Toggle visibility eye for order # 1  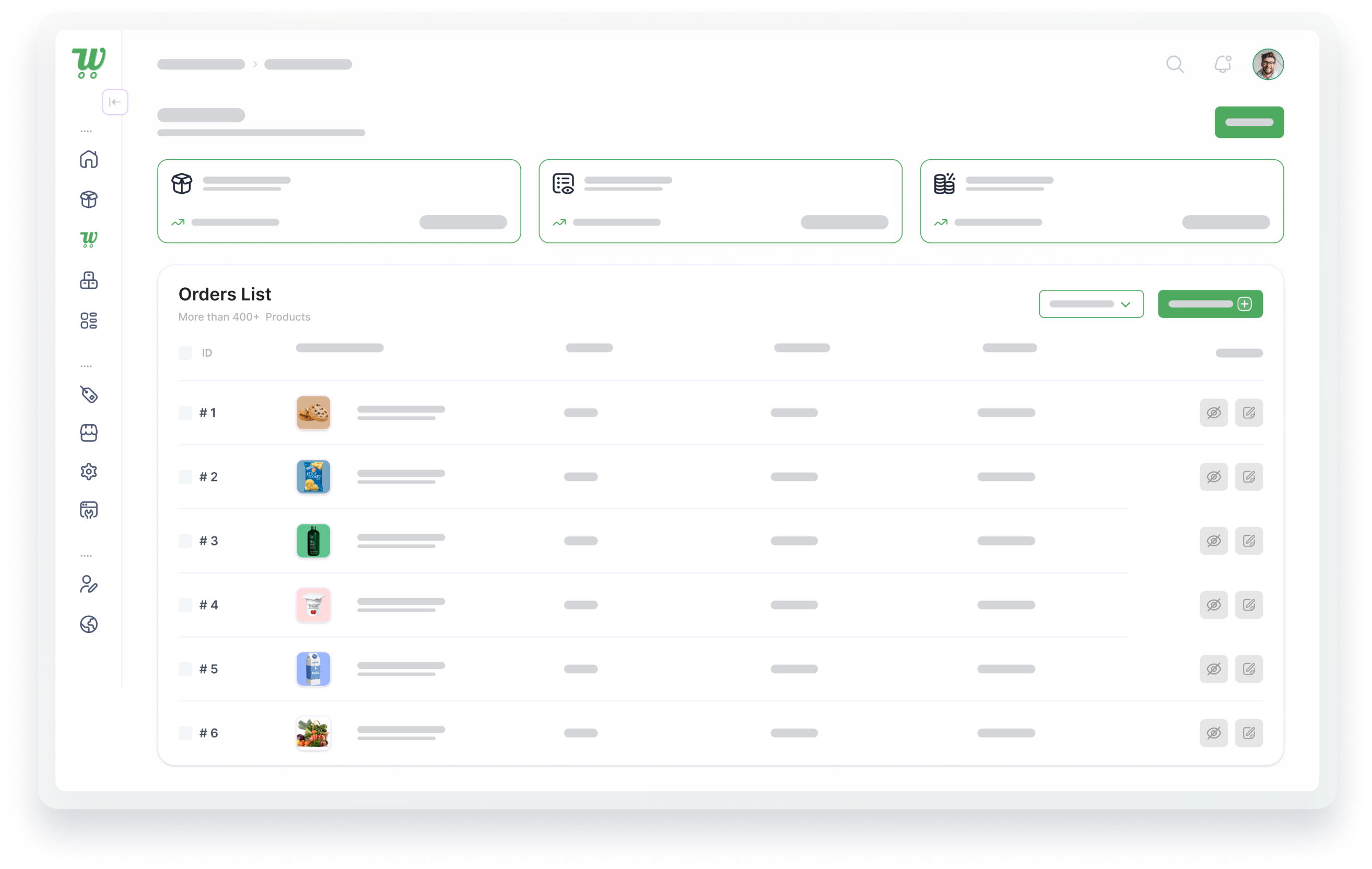1214,413
